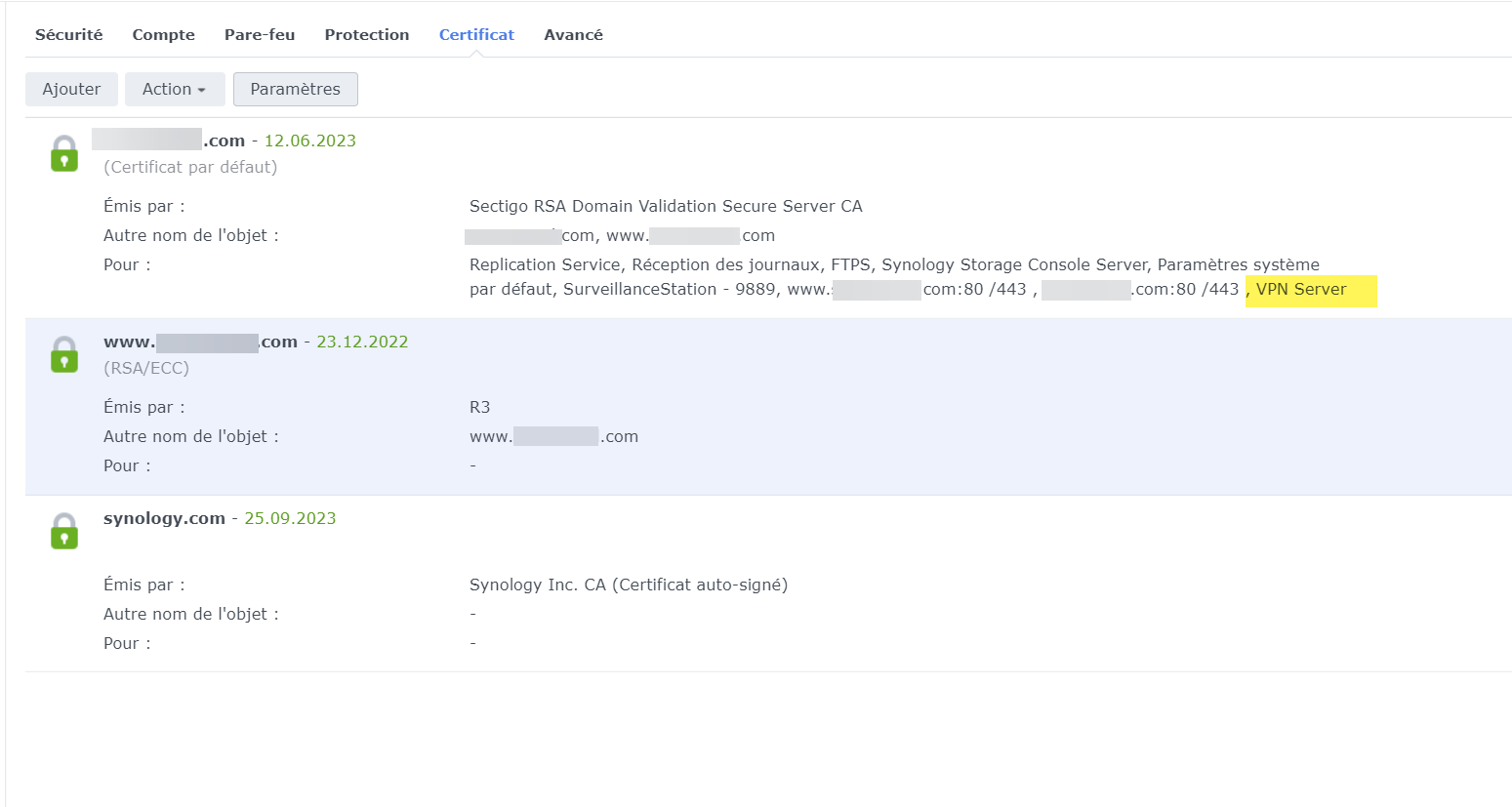1512x807 pixels.
Task: Click the Certificat tab
Action: coord(476,35)
